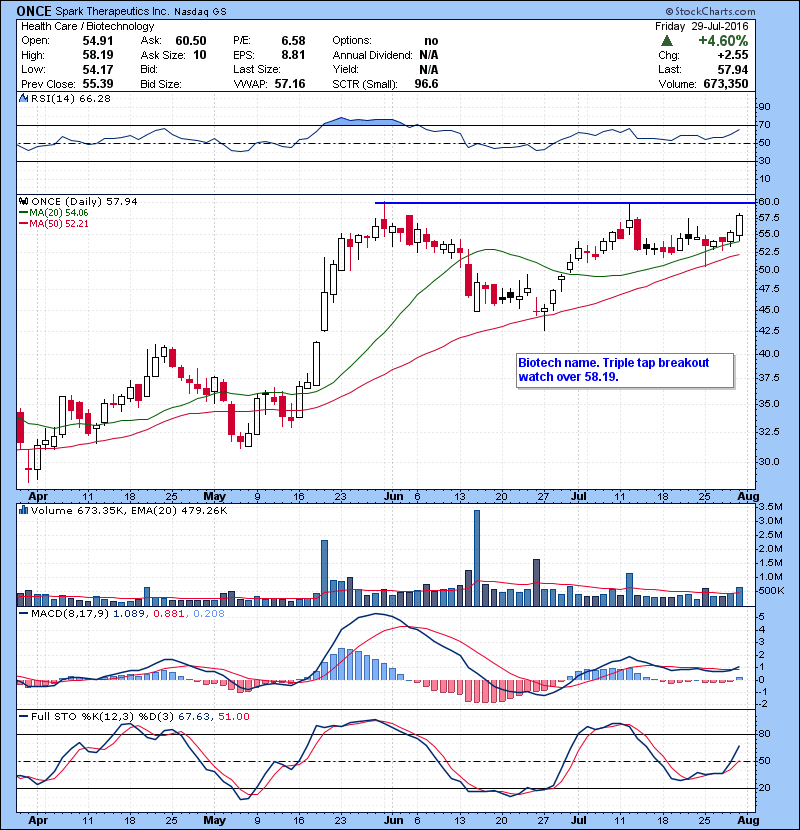Click the tallest volume bar in mid-June
Viewport: 800px width, 830px height.
tap(477, 558)
